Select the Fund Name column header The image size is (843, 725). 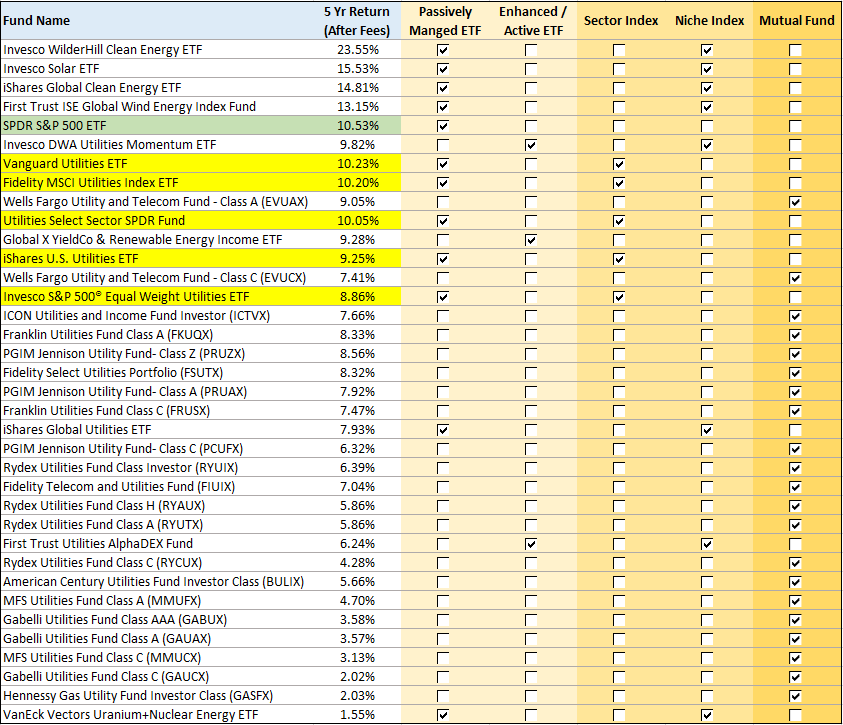pyautogui.click(x=158, y=20)
